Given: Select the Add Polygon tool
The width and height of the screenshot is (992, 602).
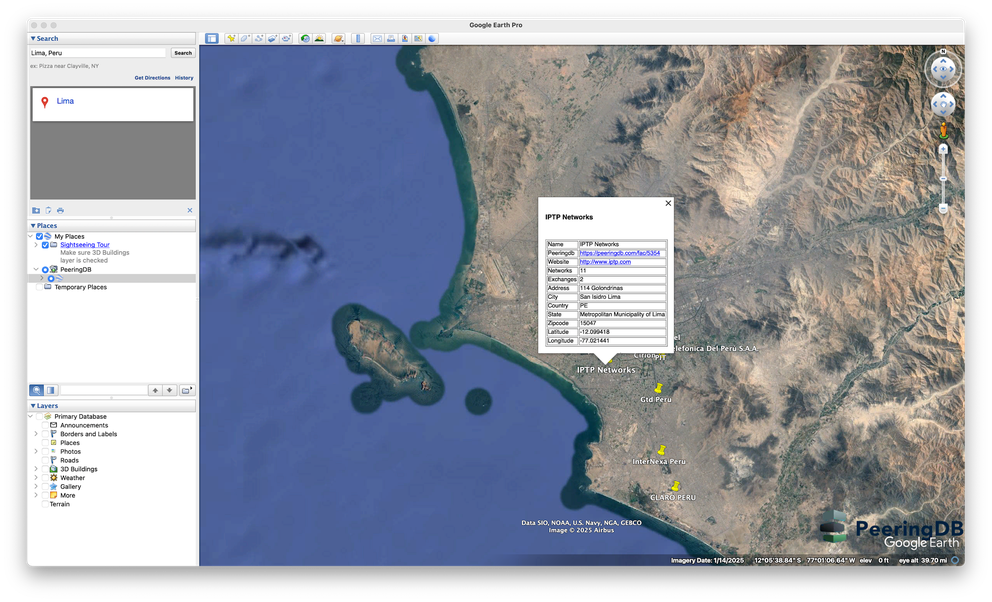Looking at the screenshot, I should click(245, 39).
